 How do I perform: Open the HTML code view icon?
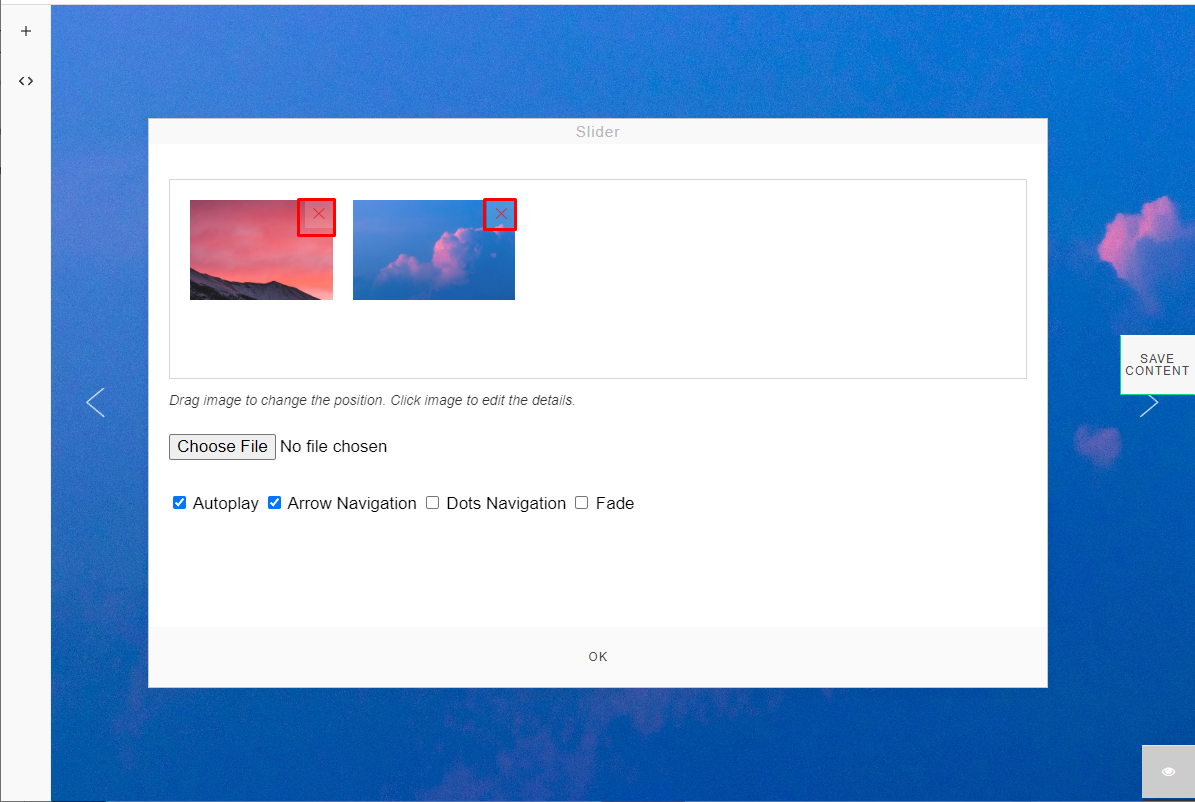26,81
